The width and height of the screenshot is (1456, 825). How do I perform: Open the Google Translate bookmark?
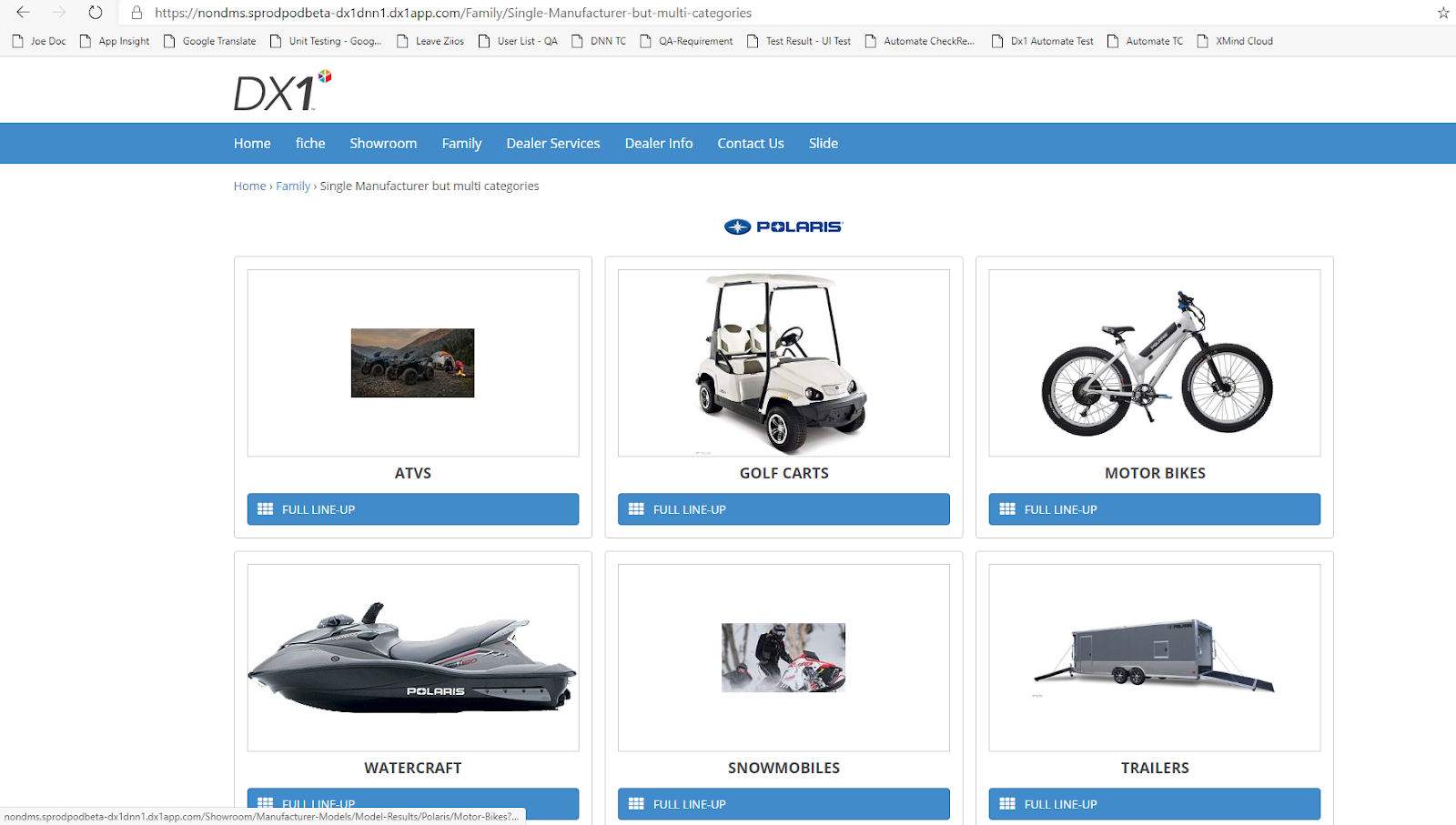click(x=210, y=41)
